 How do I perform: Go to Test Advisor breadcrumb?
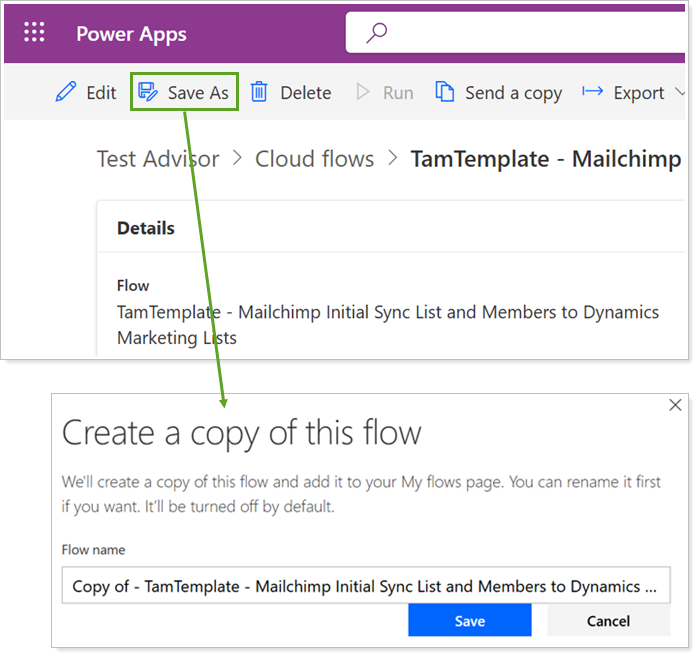click(x=157, y=159)
